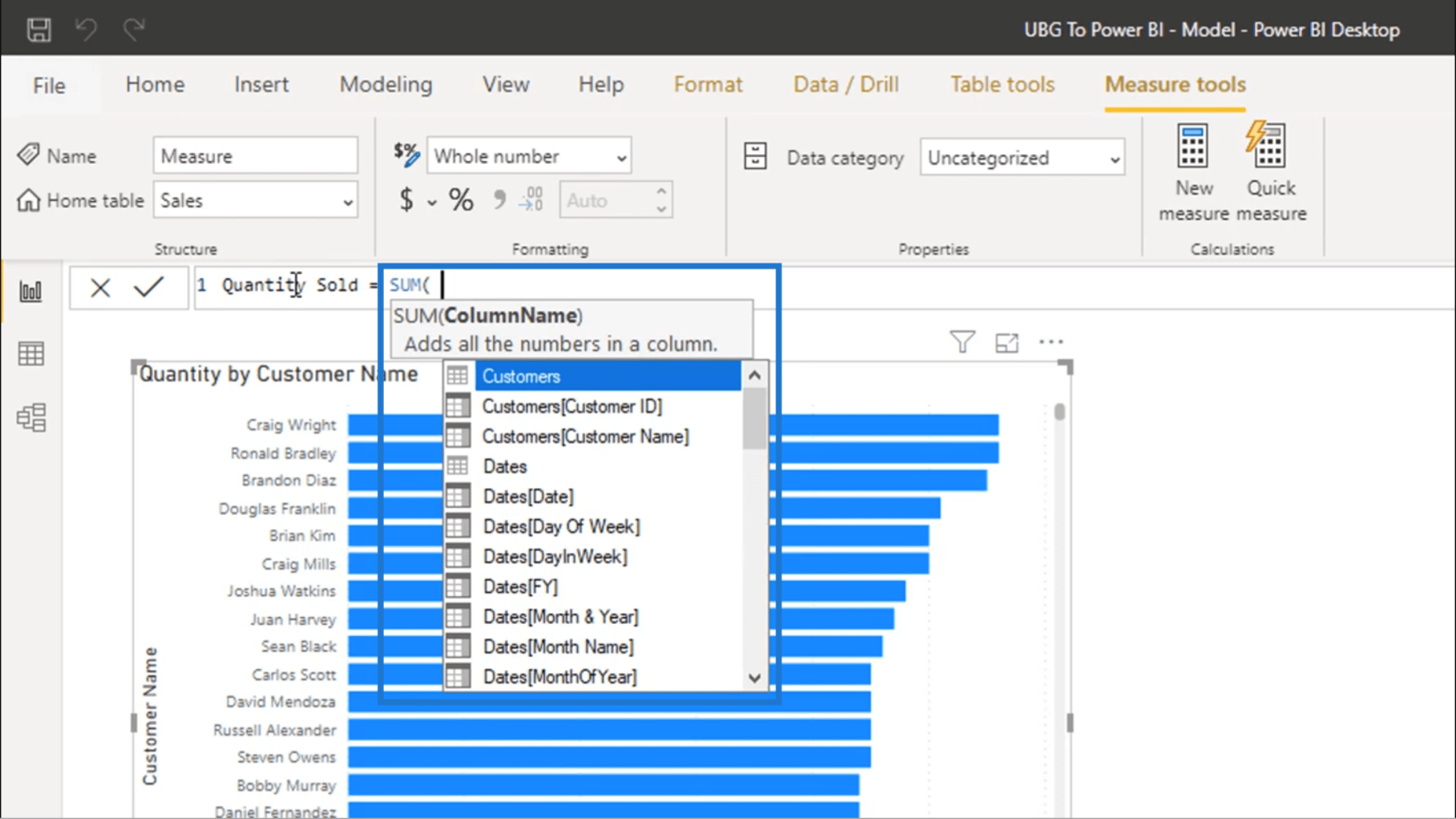Click the Name tag icon

pos(29,155)
